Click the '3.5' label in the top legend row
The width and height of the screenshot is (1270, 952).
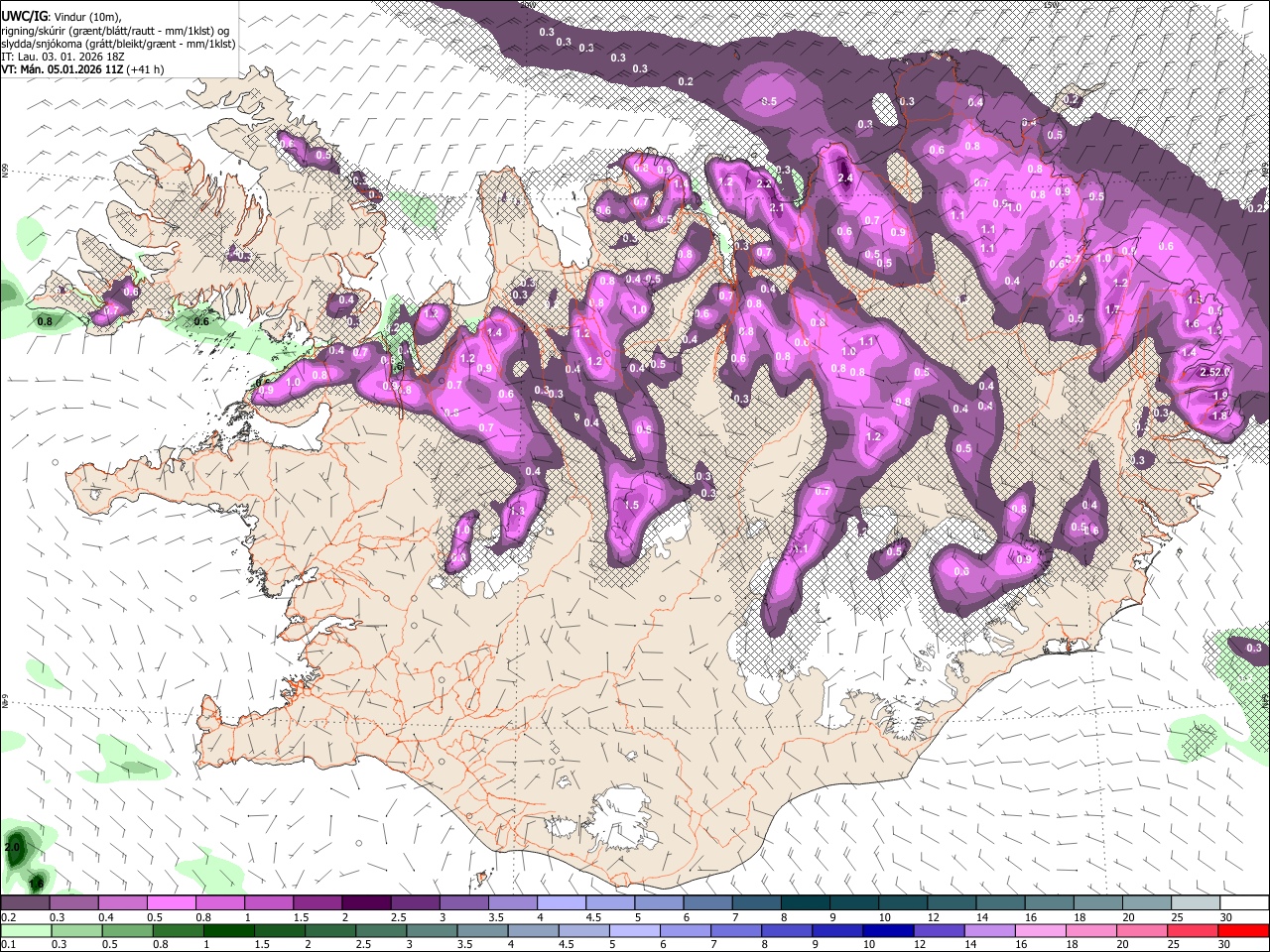click(x=496, y=917)
